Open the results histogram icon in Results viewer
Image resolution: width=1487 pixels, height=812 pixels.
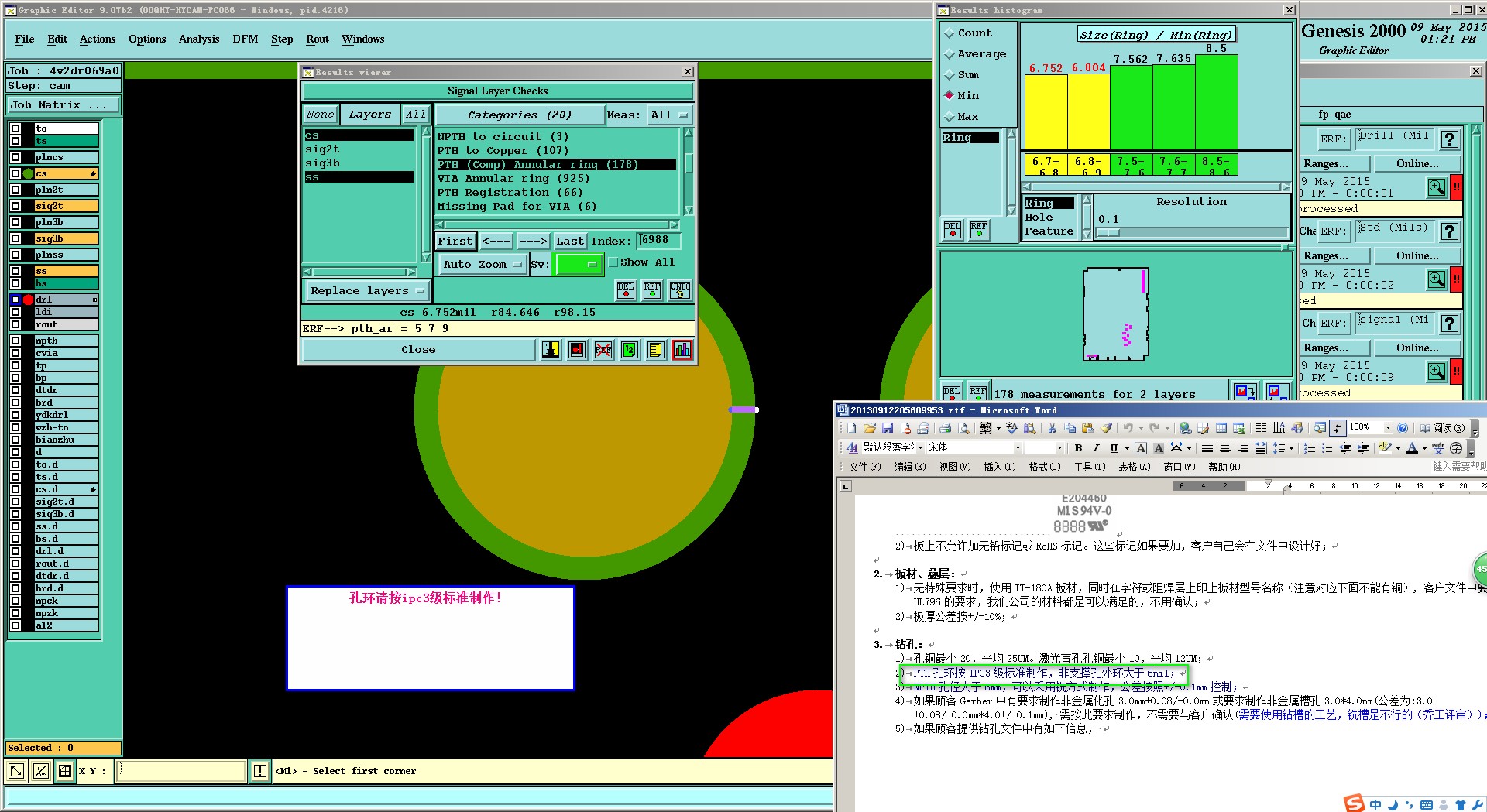[682, 350]
